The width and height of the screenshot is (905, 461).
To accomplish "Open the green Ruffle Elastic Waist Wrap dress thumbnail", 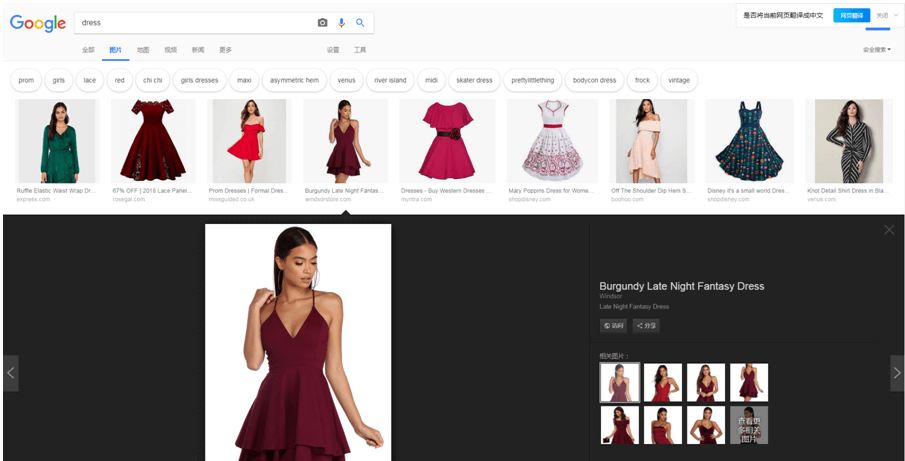I will point(57,141).
